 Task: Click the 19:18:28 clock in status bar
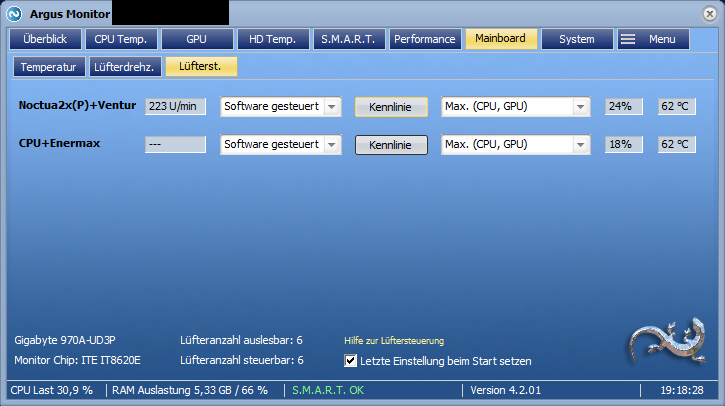point(682,390)
